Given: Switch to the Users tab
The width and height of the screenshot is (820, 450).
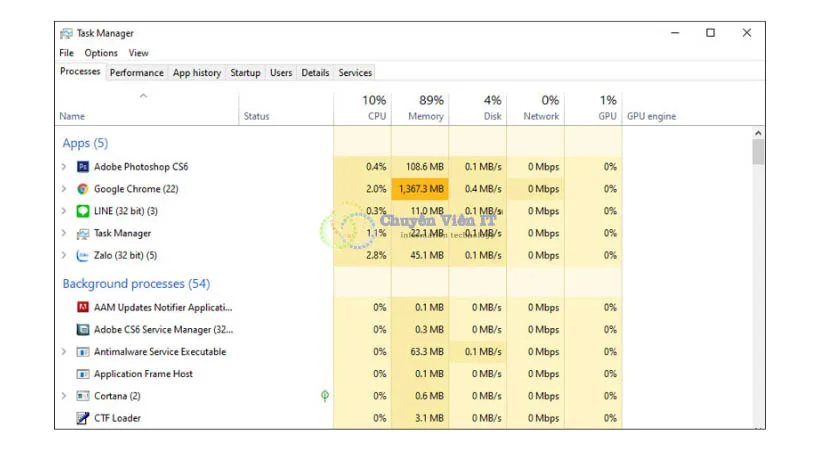Looking at the screenshot, I should pyautogui.click(x=281, y=73).
